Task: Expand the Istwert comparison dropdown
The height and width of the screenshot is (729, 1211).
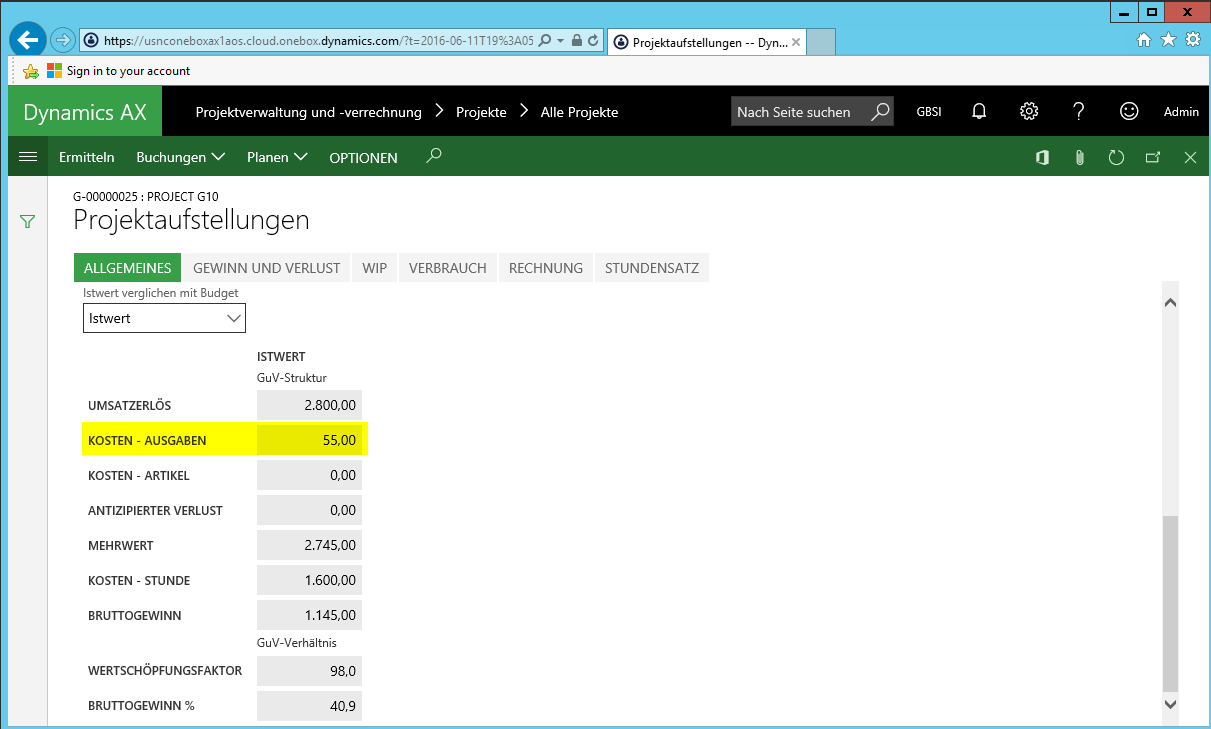Action: (164, 318)
